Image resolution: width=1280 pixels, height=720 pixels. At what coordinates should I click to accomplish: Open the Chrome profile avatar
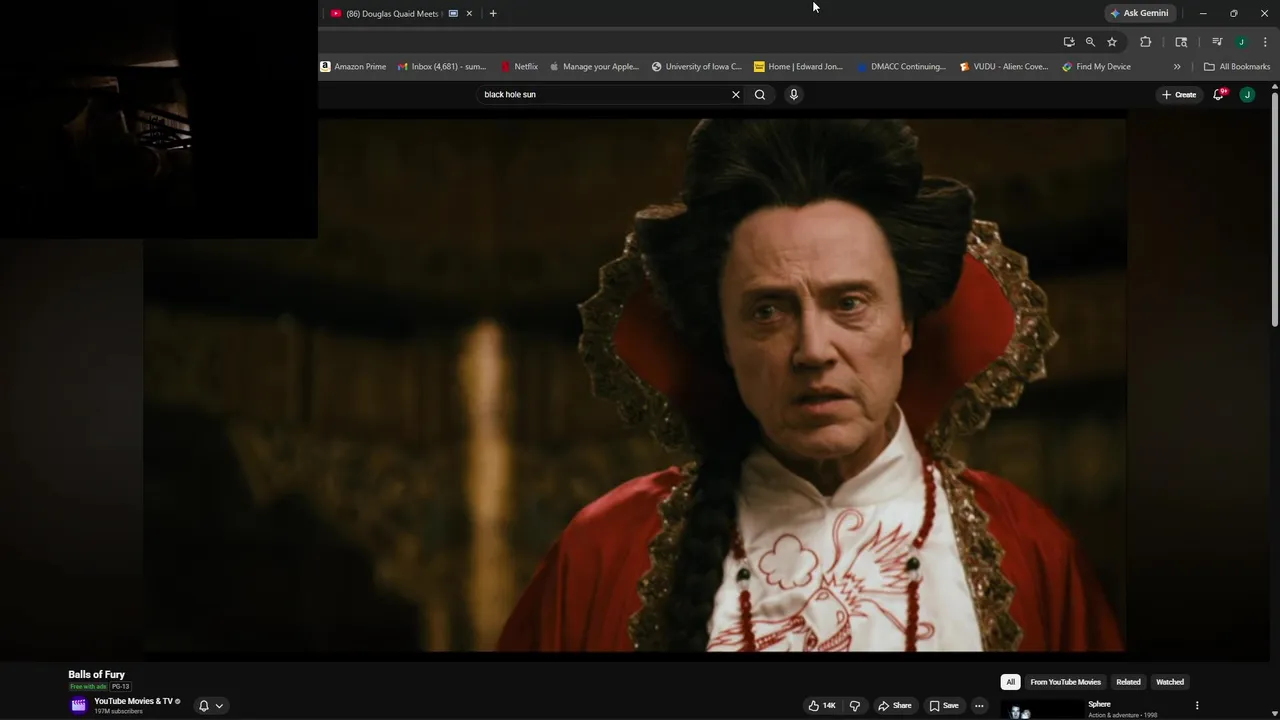coord(1241,42)
